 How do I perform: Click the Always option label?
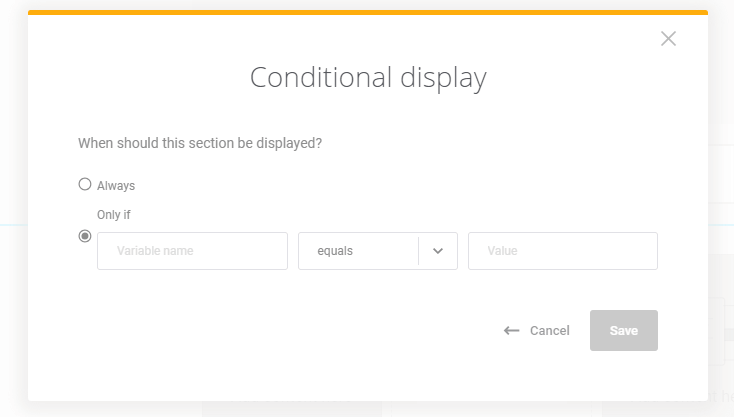click(116, 186)
